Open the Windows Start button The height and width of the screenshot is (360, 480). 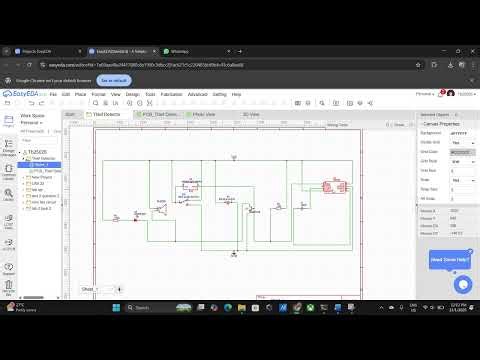[116, 308]
